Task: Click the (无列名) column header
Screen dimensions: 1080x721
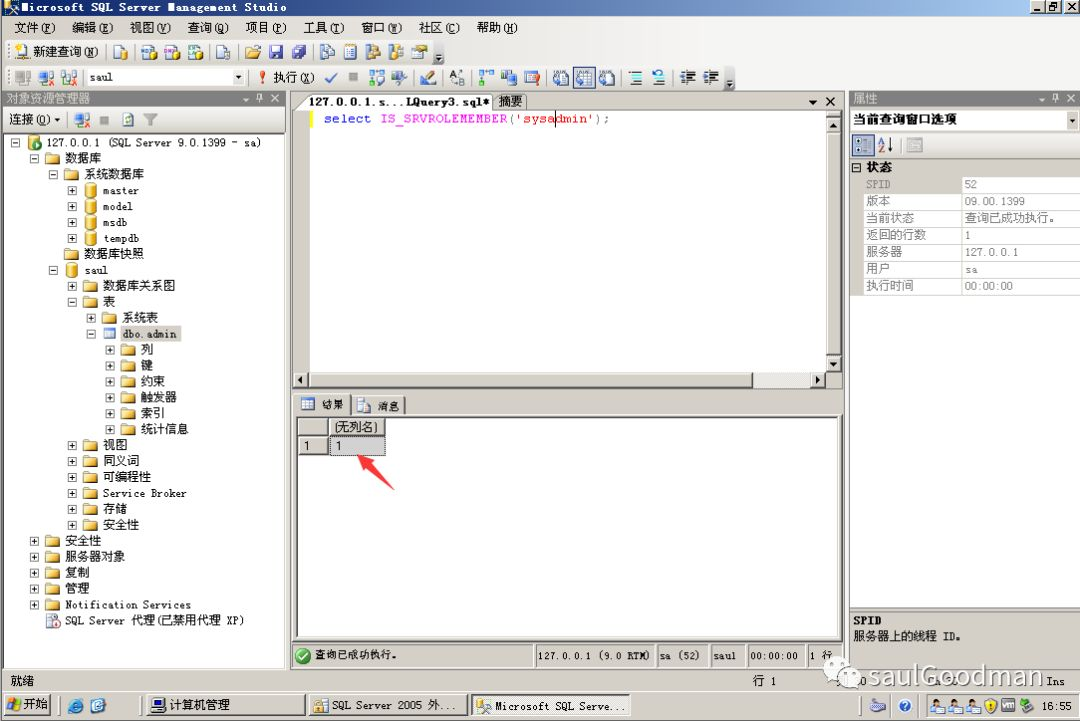Action: coord(357,427)
